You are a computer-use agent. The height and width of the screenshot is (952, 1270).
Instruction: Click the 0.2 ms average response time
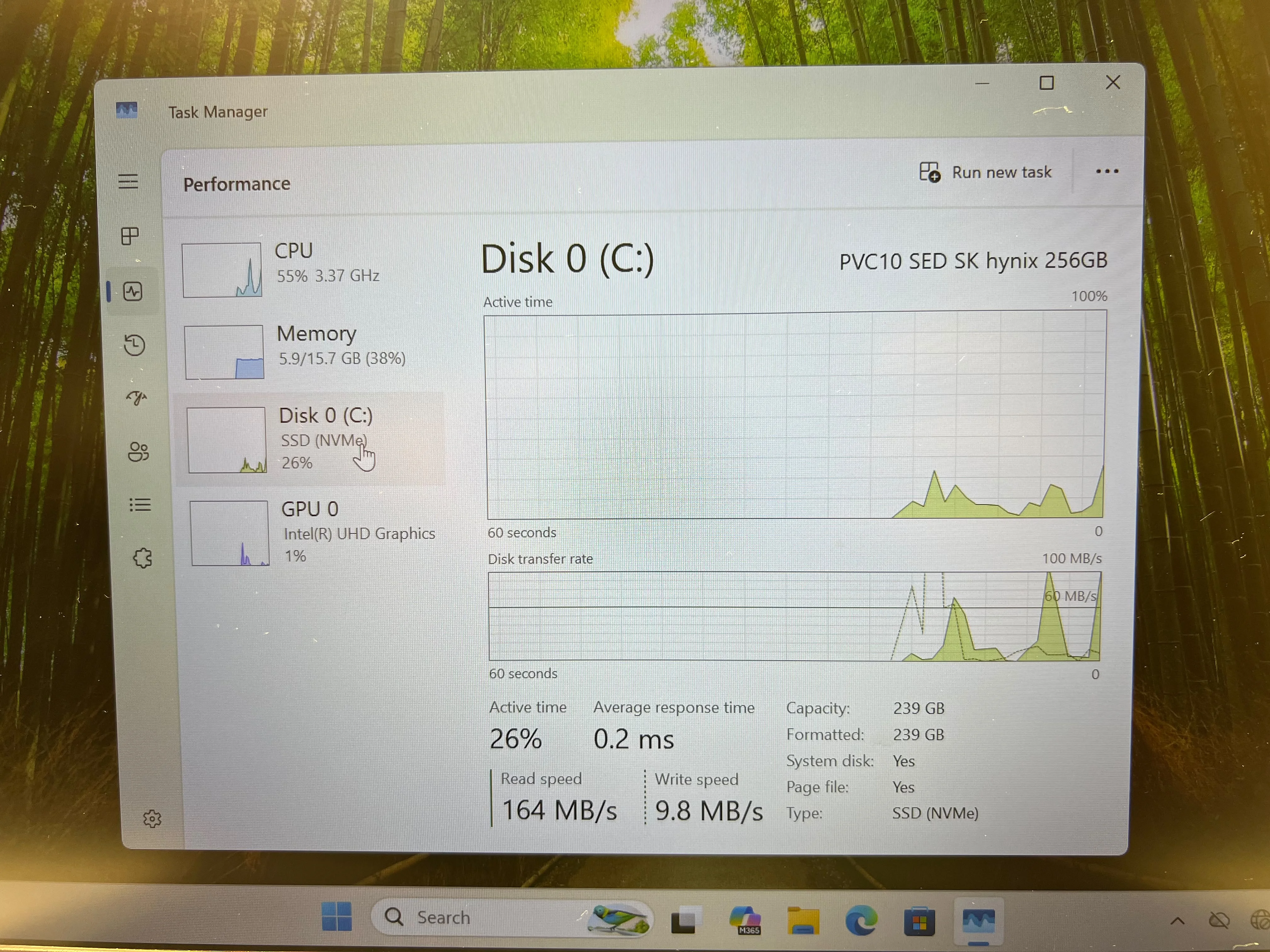point(633,739)
